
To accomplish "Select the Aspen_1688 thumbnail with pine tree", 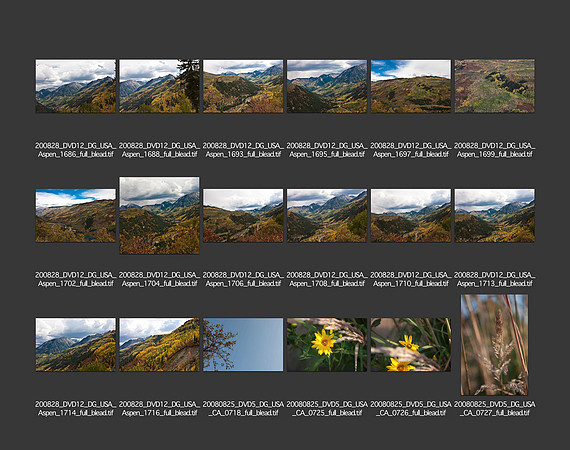I will point(160,86).
